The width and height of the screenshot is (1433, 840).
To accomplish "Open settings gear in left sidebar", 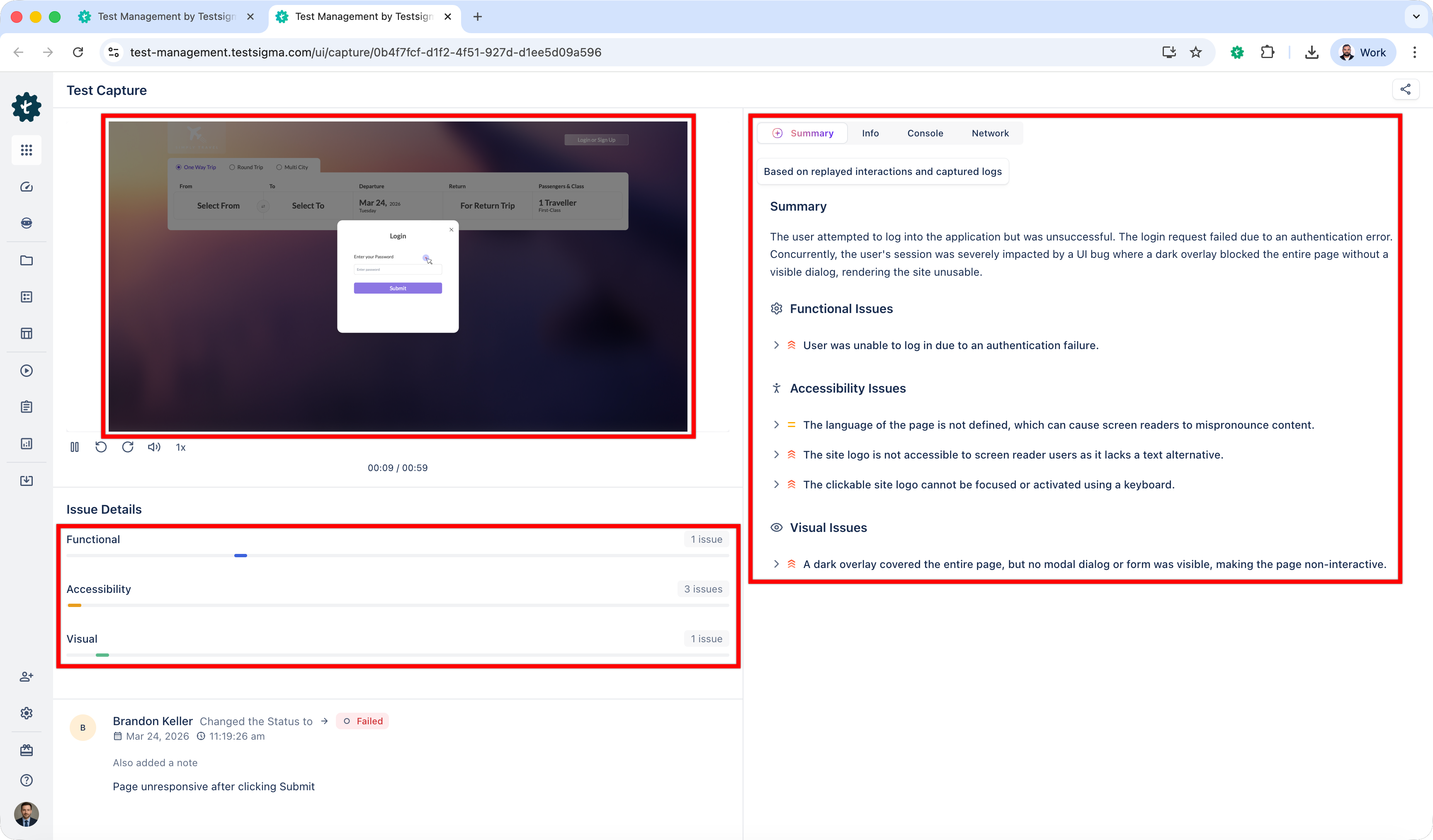I will [26, 713].
